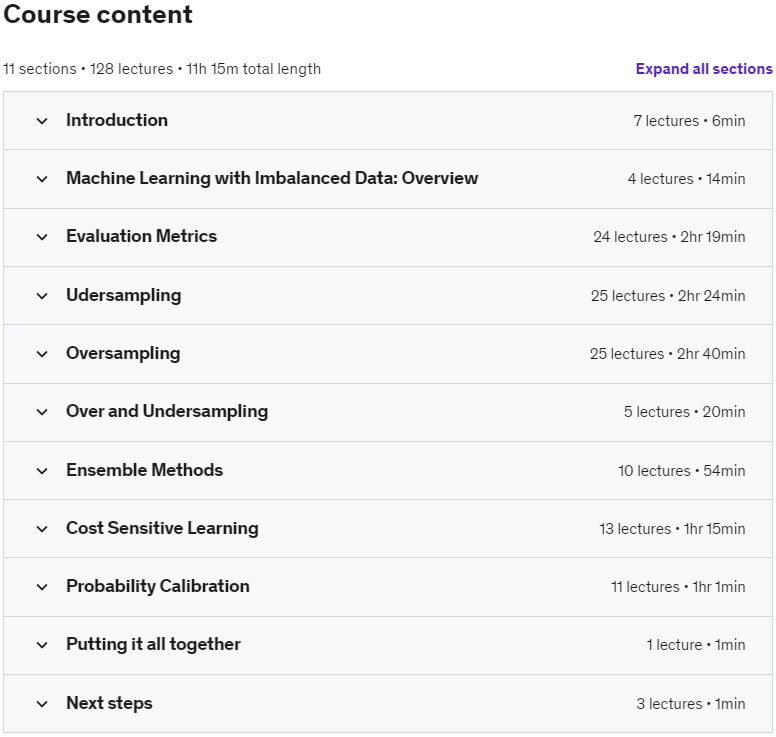The width and height of the screenshot is (776, 737).
Task: Click the 7 lectures • 6min label
Action: [x=689, y=120]
